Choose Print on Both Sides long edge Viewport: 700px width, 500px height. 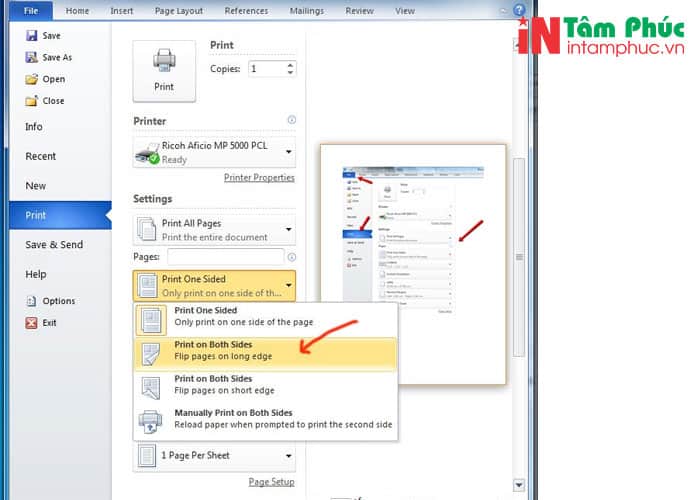[x=265, y=354]
